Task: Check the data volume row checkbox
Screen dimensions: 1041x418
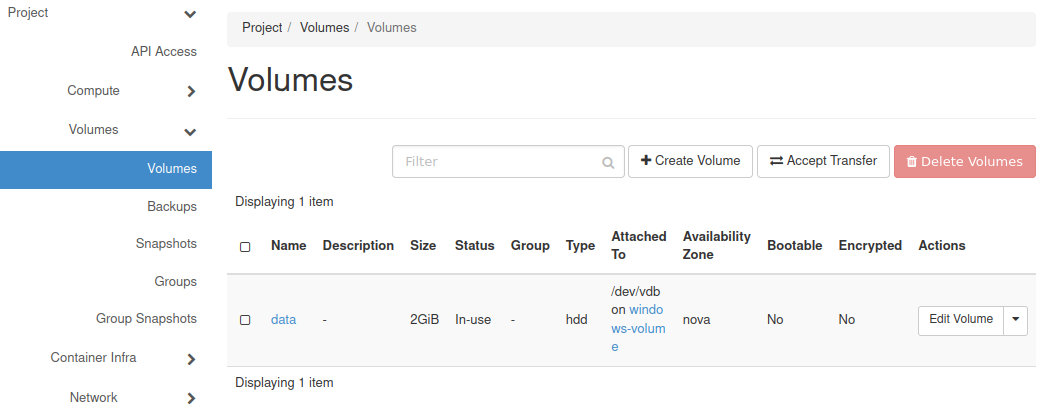Action: click(245, 320)
